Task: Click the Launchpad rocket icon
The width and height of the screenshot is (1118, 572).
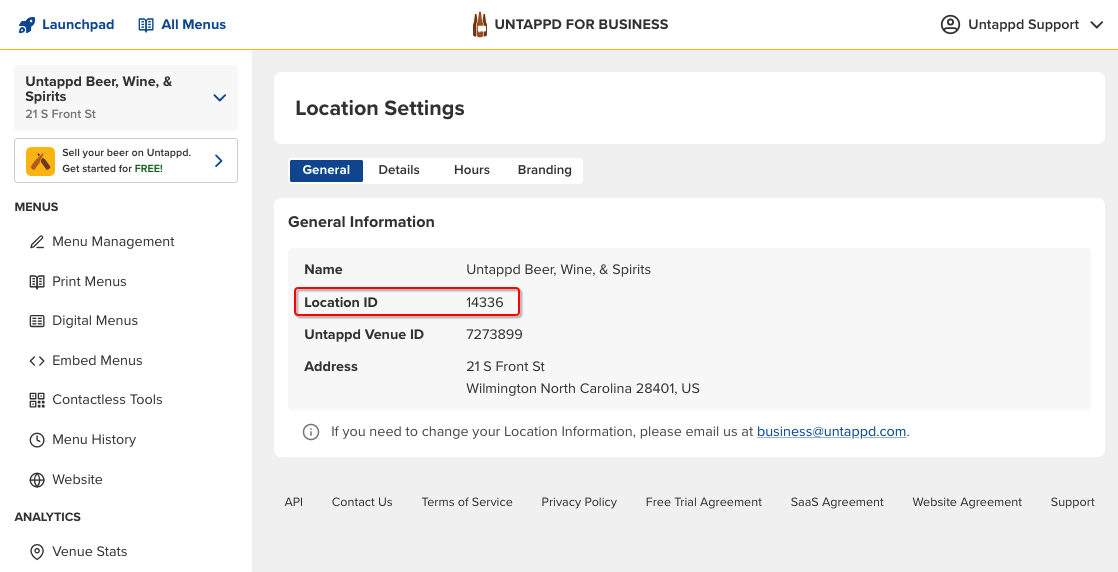Action: click(26, 25)
